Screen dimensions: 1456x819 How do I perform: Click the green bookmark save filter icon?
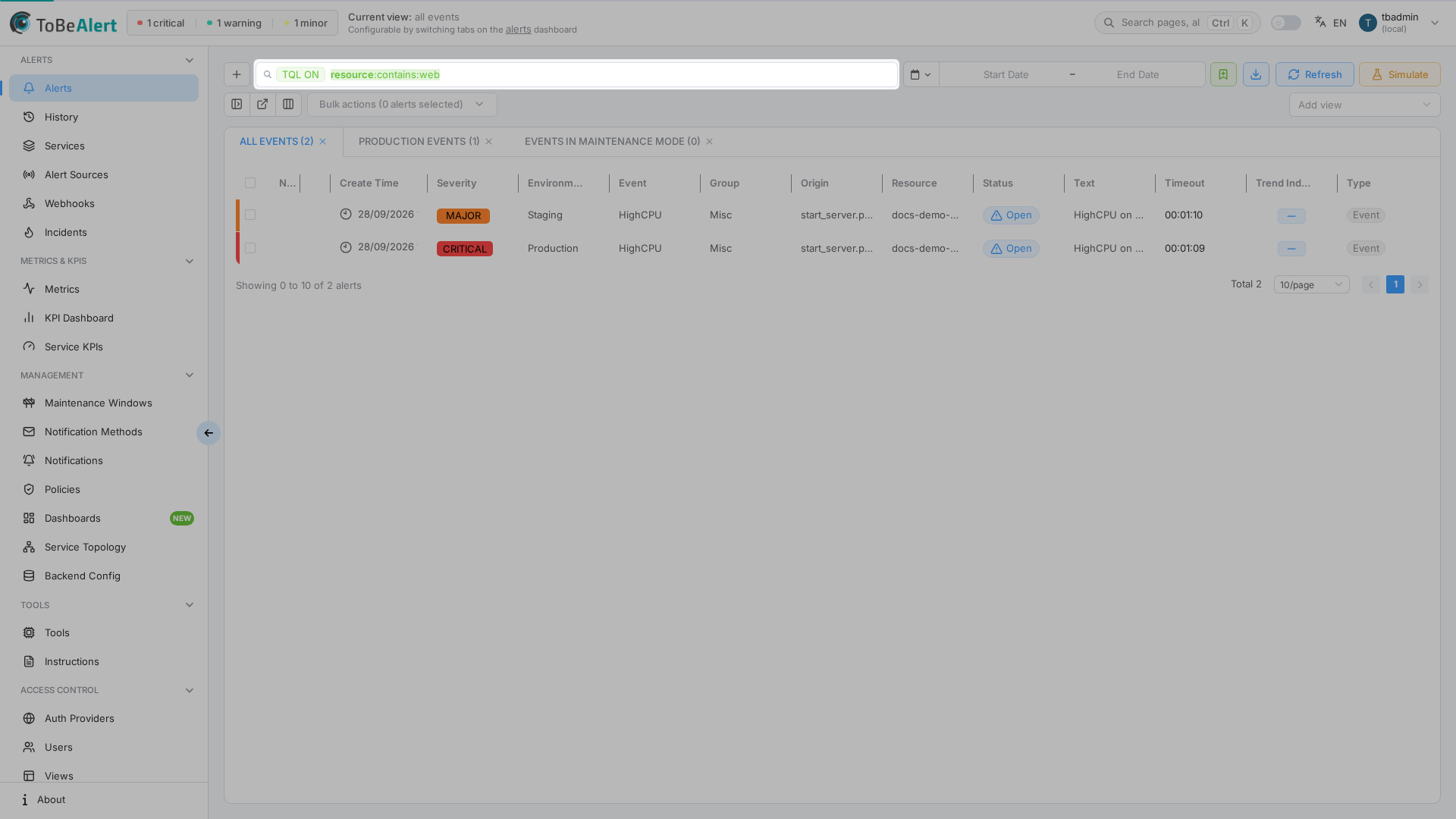1223,74
